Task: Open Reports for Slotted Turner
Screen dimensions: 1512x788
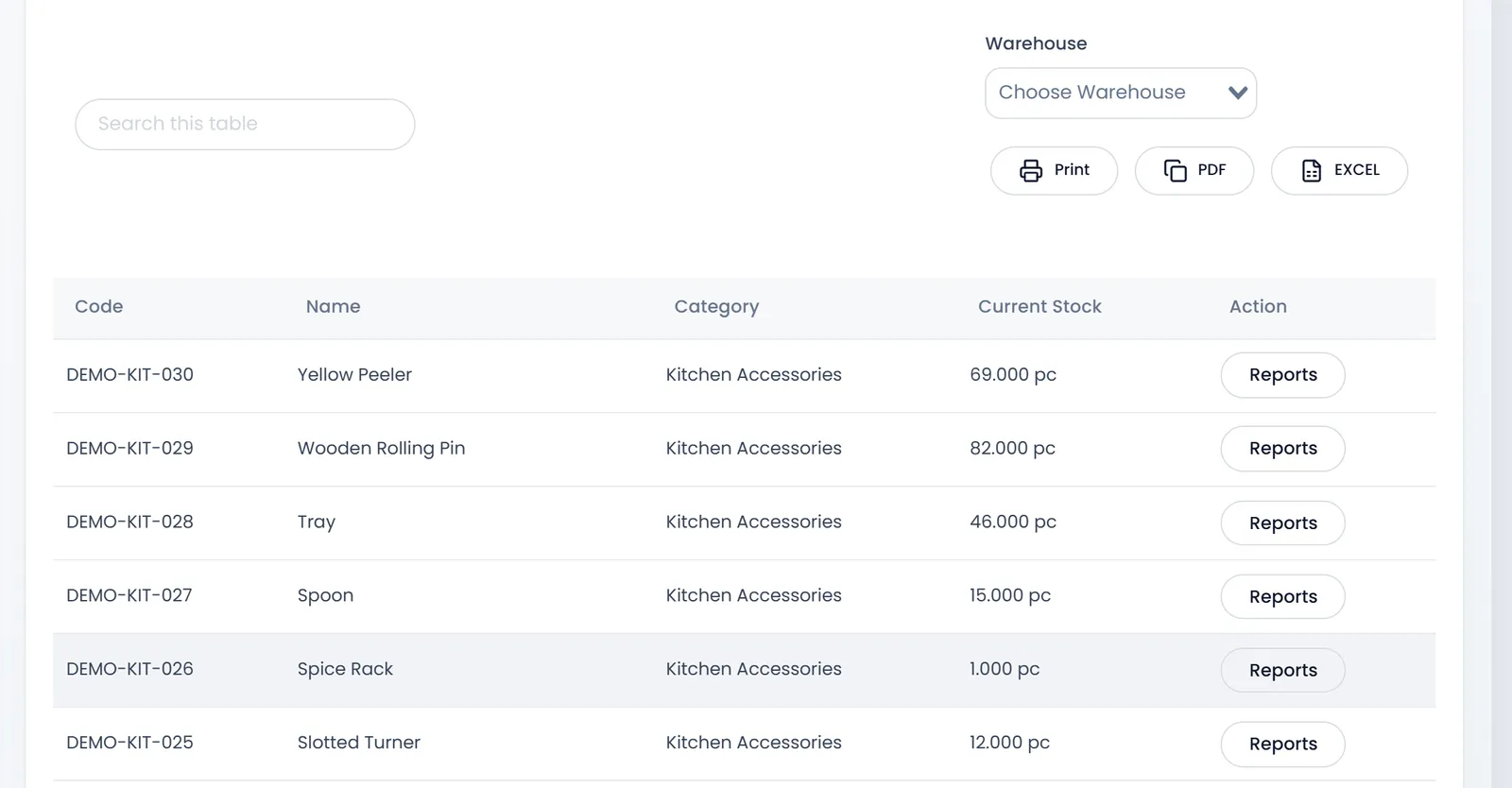Action: click(x=1282, y=745)
